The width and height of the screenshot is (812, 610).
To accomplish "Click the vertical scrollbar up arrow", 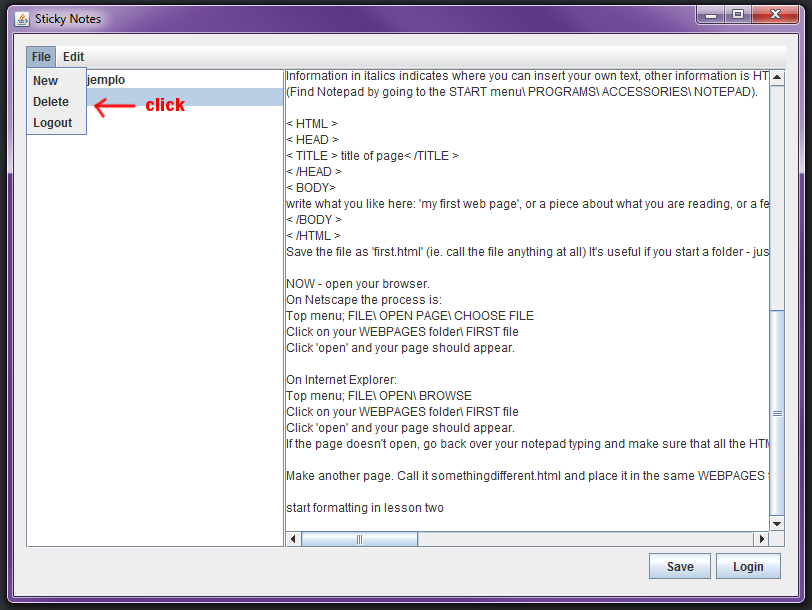I will point(777,78).
